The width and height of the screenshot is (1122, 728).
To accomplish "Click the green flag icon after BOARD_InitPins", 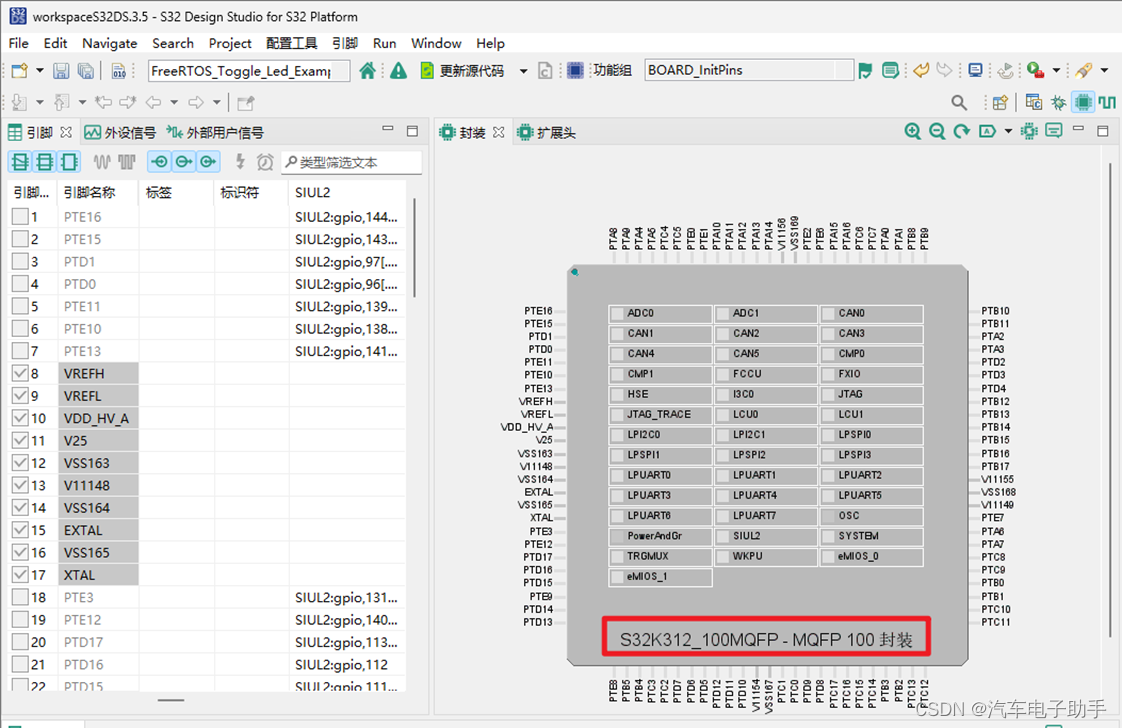I will pyautogui.click(x=865, y=70).
